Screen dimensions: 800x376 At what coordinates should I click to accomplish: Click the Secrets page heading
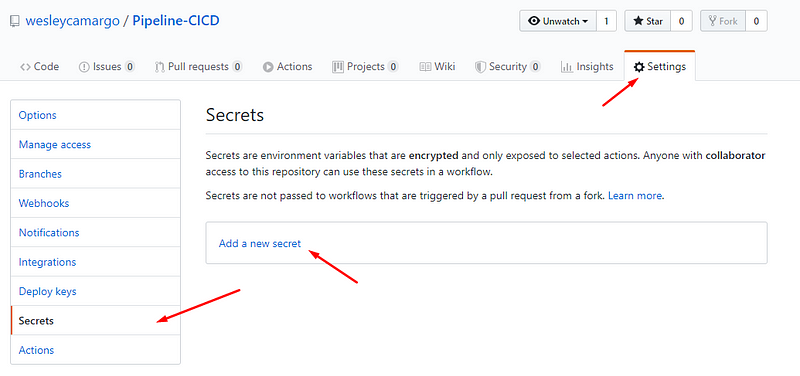click(235, 115)
